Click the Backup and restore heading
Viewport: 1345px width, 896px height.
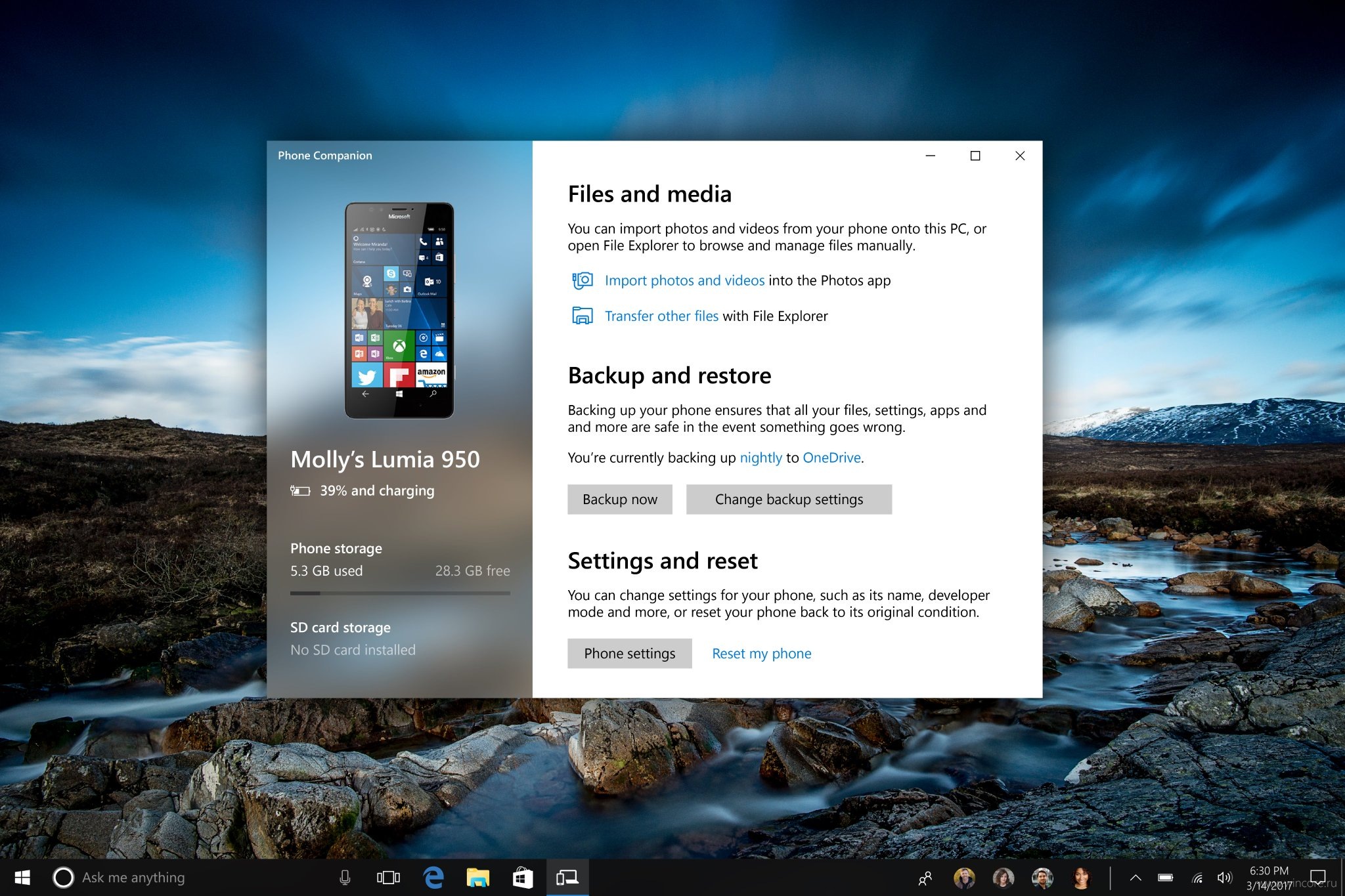[669, 375]
